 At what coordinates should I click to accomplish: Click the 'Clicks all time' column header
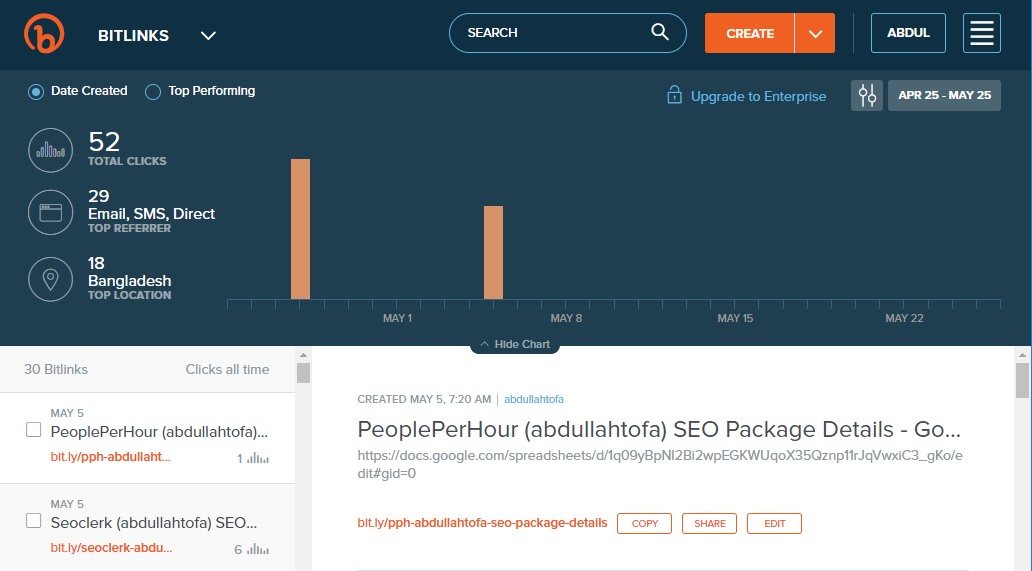click(x=227, y=370)
